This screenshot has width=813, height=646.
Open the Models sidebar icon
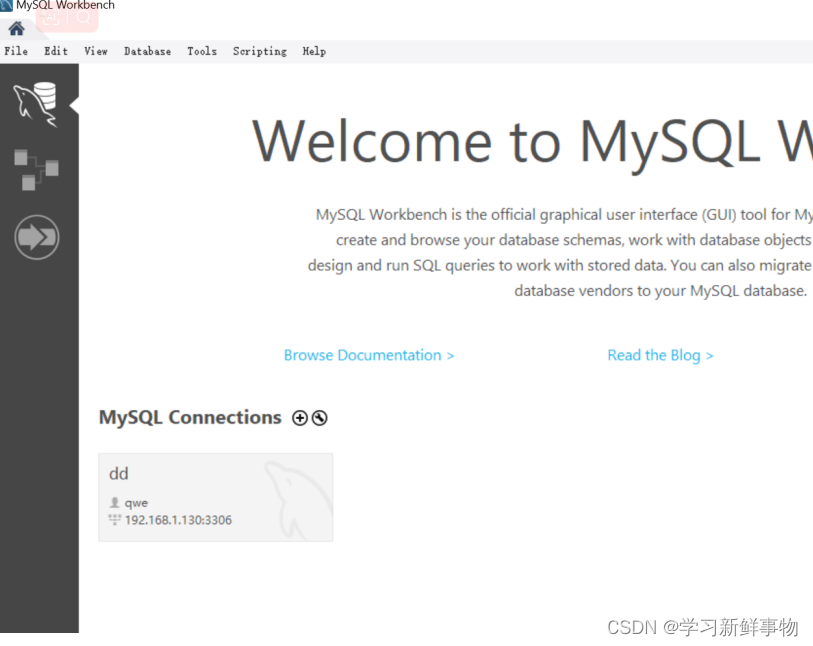[x=36, y=170]
